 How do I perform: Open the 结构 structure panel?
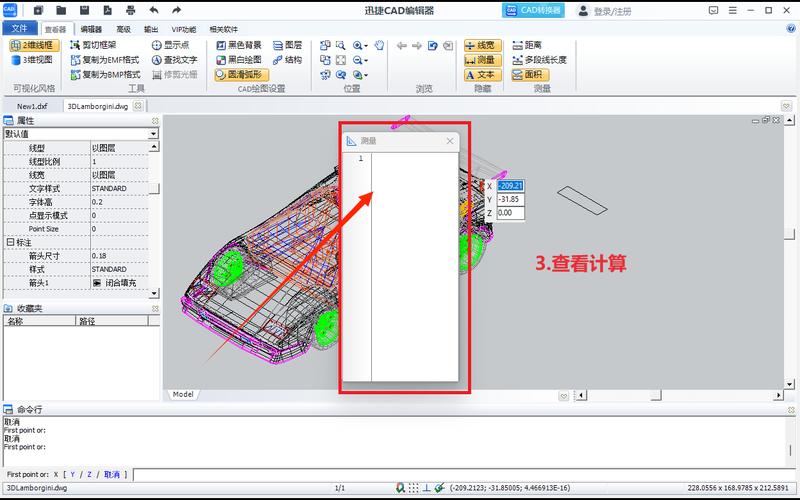coord(287,60)
